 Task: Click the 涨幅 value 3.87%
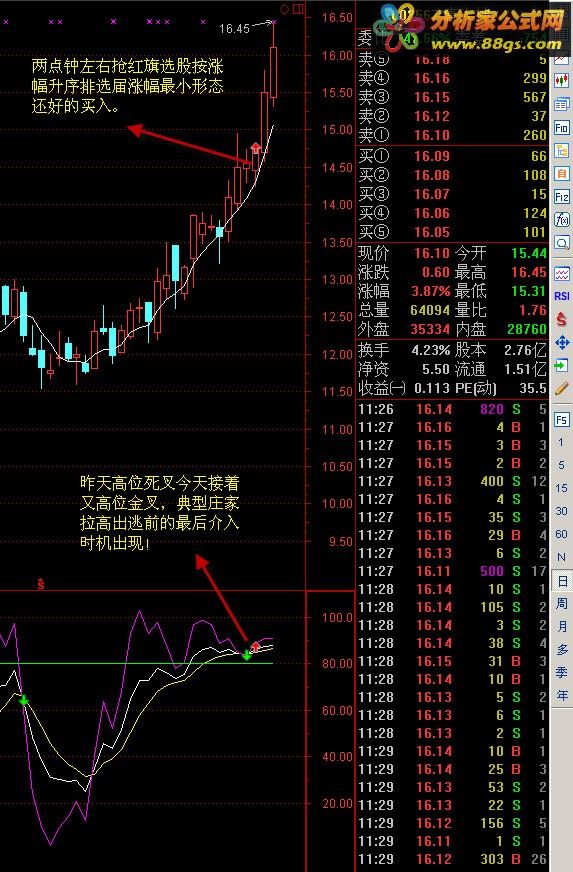[431, 291]
